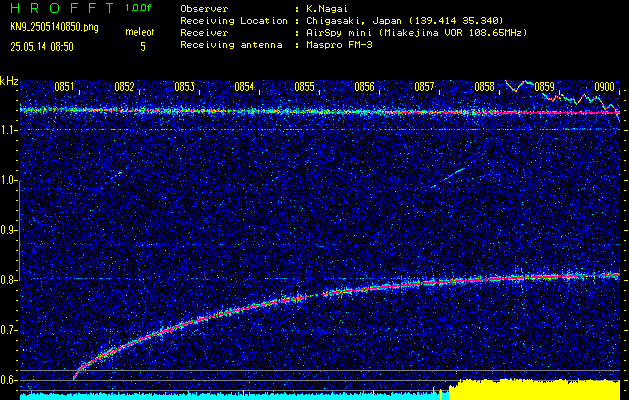Image resolution: width=629 pixels, height=400 pixels.
Task: Click the 0853 time marker
Action: coord(184,87)
